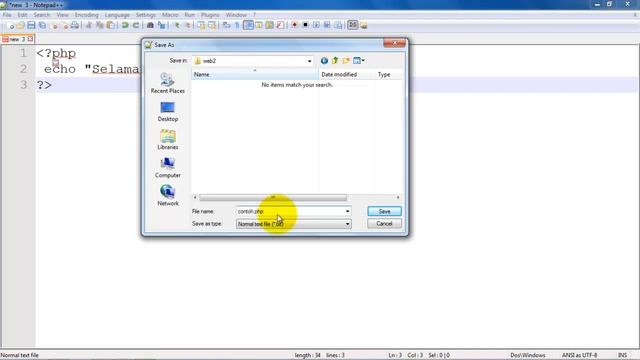The width and height of the screenshot is (640, 360).
Task: Open the Language menu
Action: tap(117, 15)
